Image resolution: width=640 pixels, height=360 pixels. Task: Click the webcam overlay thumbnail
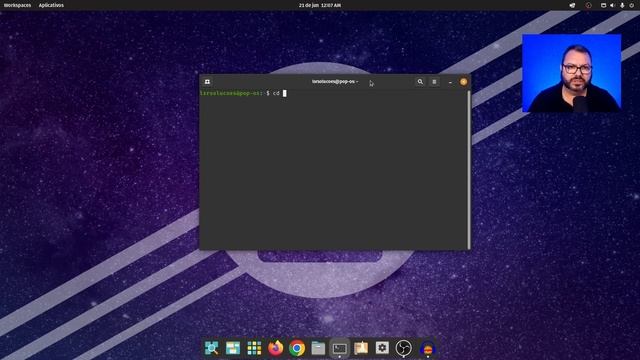coord(571,73)
